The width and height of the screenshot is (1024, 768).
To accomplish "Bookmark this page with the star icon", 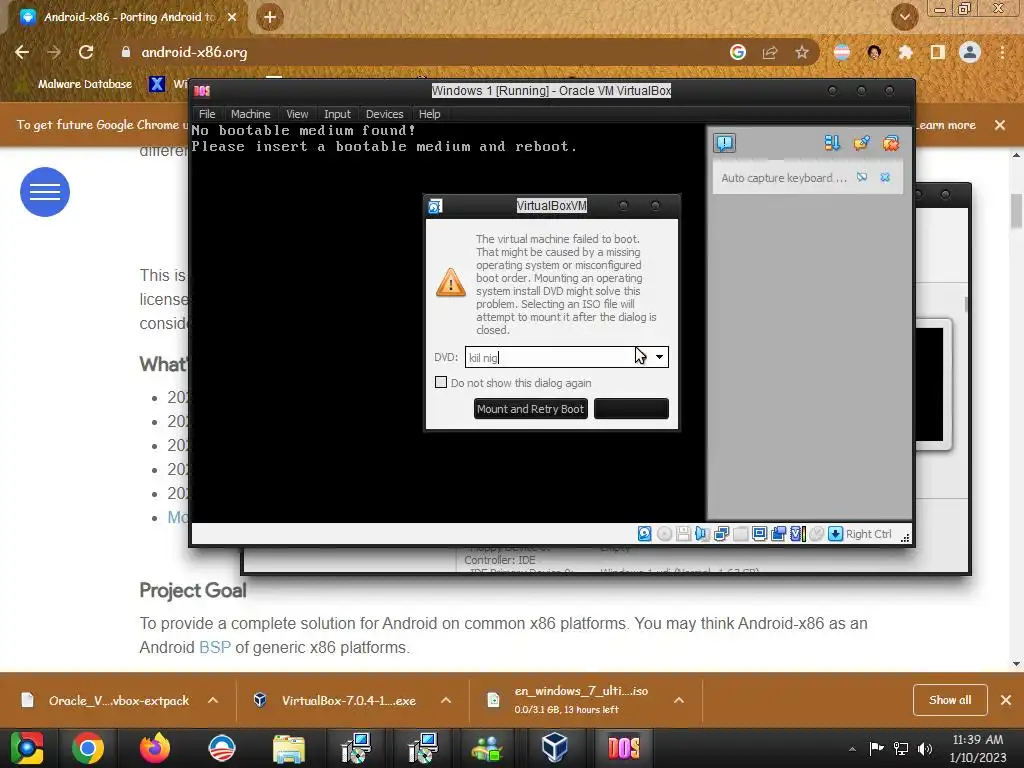I will click(802, 52).
